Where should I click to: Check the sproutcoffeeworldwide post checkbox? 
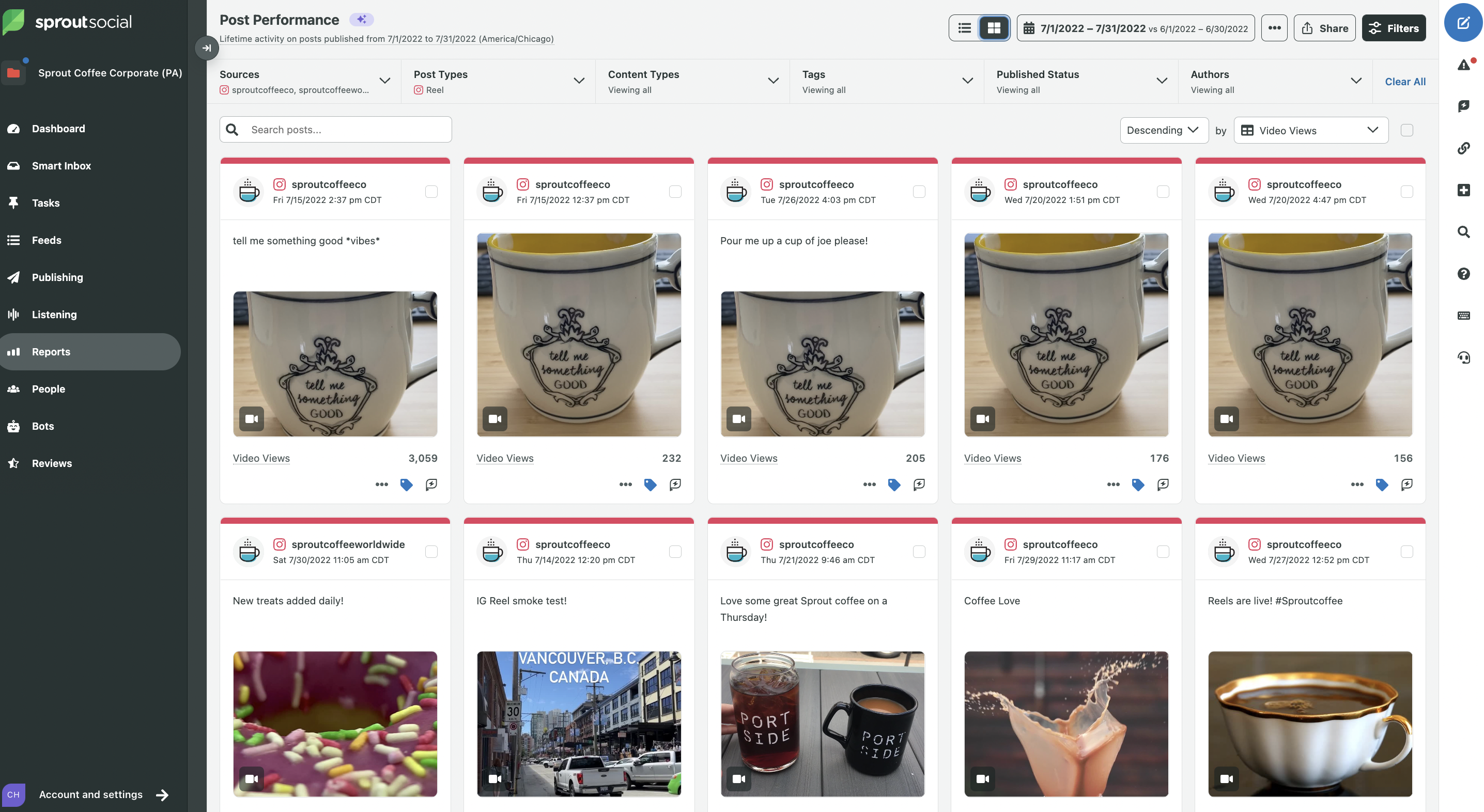tap(431, 552)
